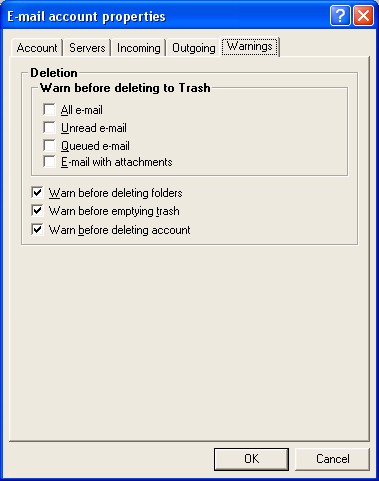
Task: Switch to the Account tab
Action: [37, 48]
